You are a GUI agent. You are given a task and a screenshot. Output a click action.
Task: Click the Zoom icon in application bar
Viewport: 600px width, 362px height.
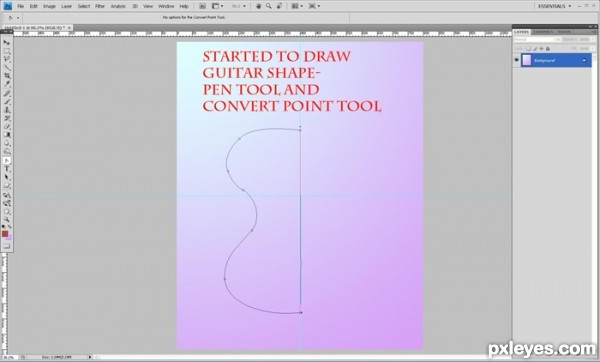[269, 6]
